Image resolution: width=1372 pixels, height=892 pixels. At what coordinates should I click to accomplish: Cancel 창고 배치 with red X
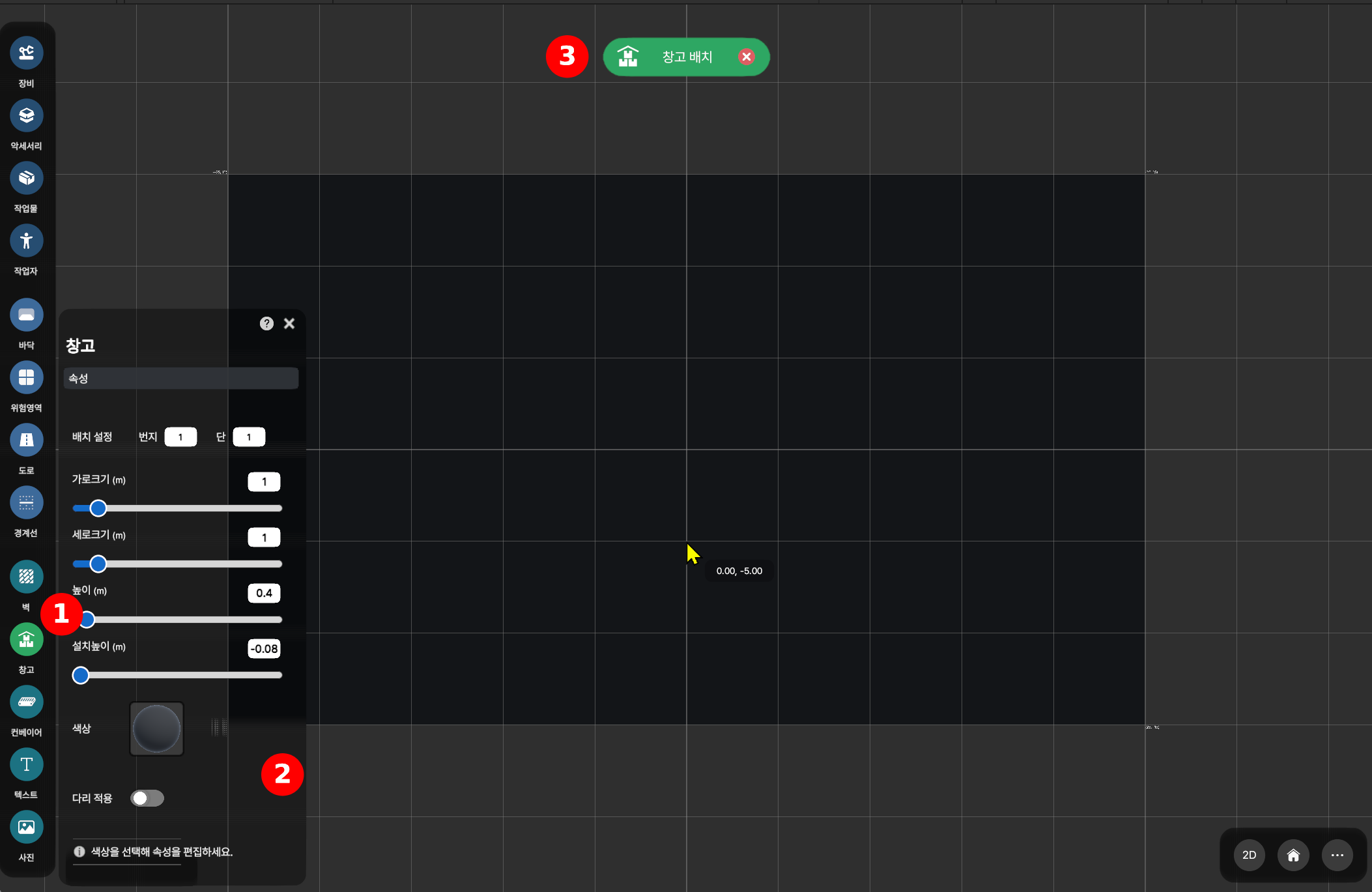click(747, 57)
